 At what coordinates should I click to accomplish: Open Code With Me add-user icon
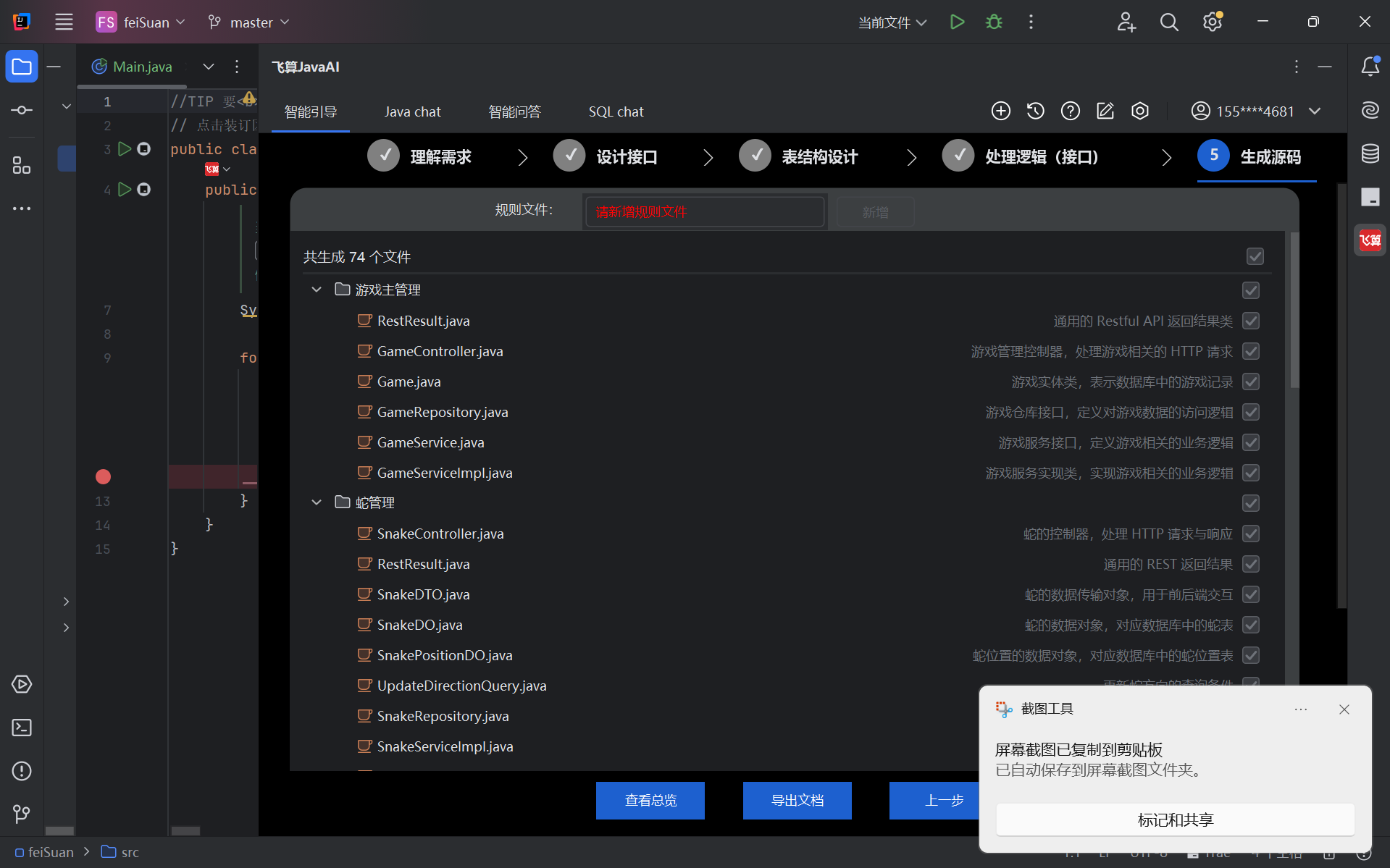[1126, 22]
